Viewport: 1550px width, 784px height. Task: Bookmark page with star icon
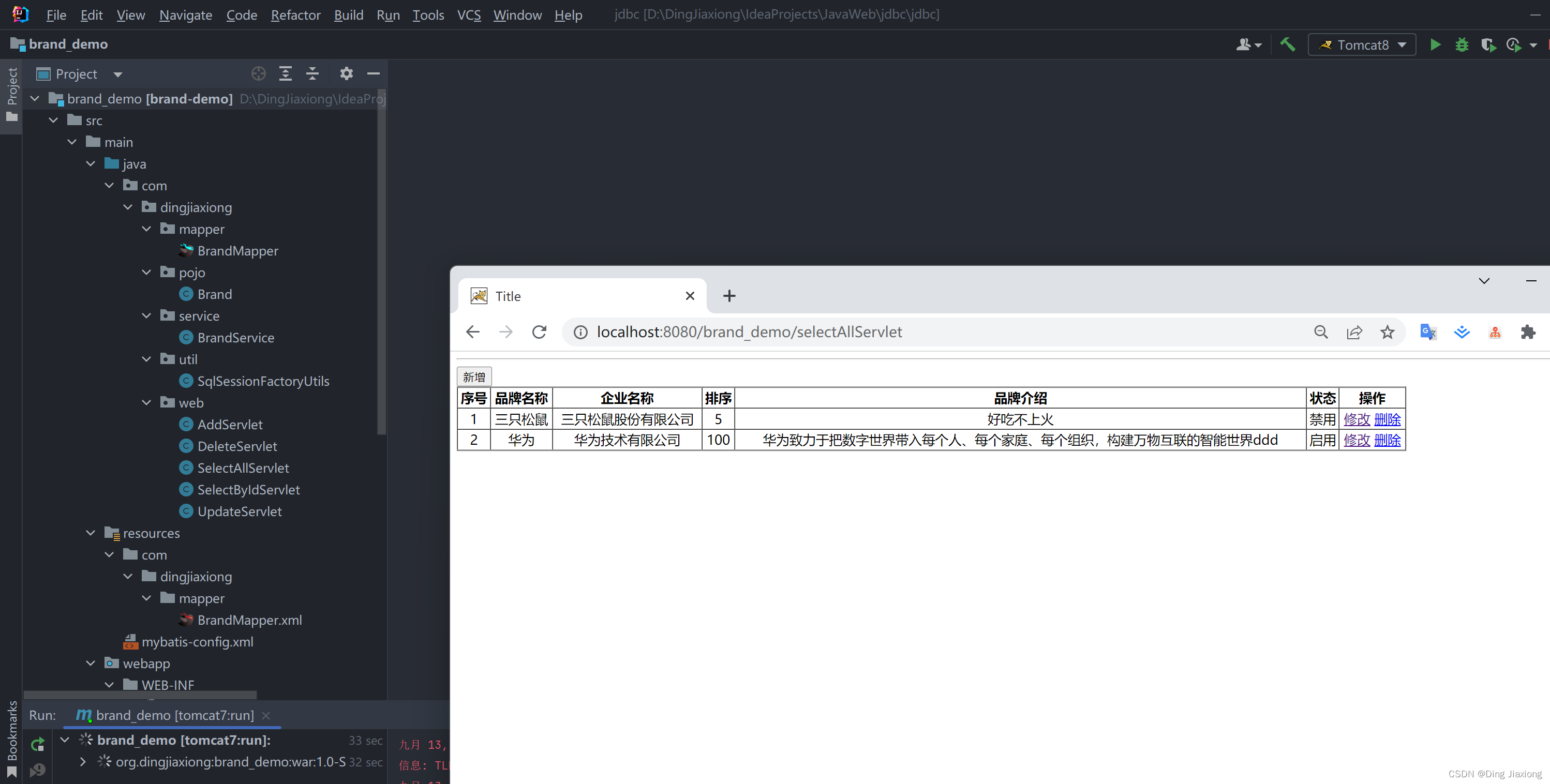coord(1387,331)
